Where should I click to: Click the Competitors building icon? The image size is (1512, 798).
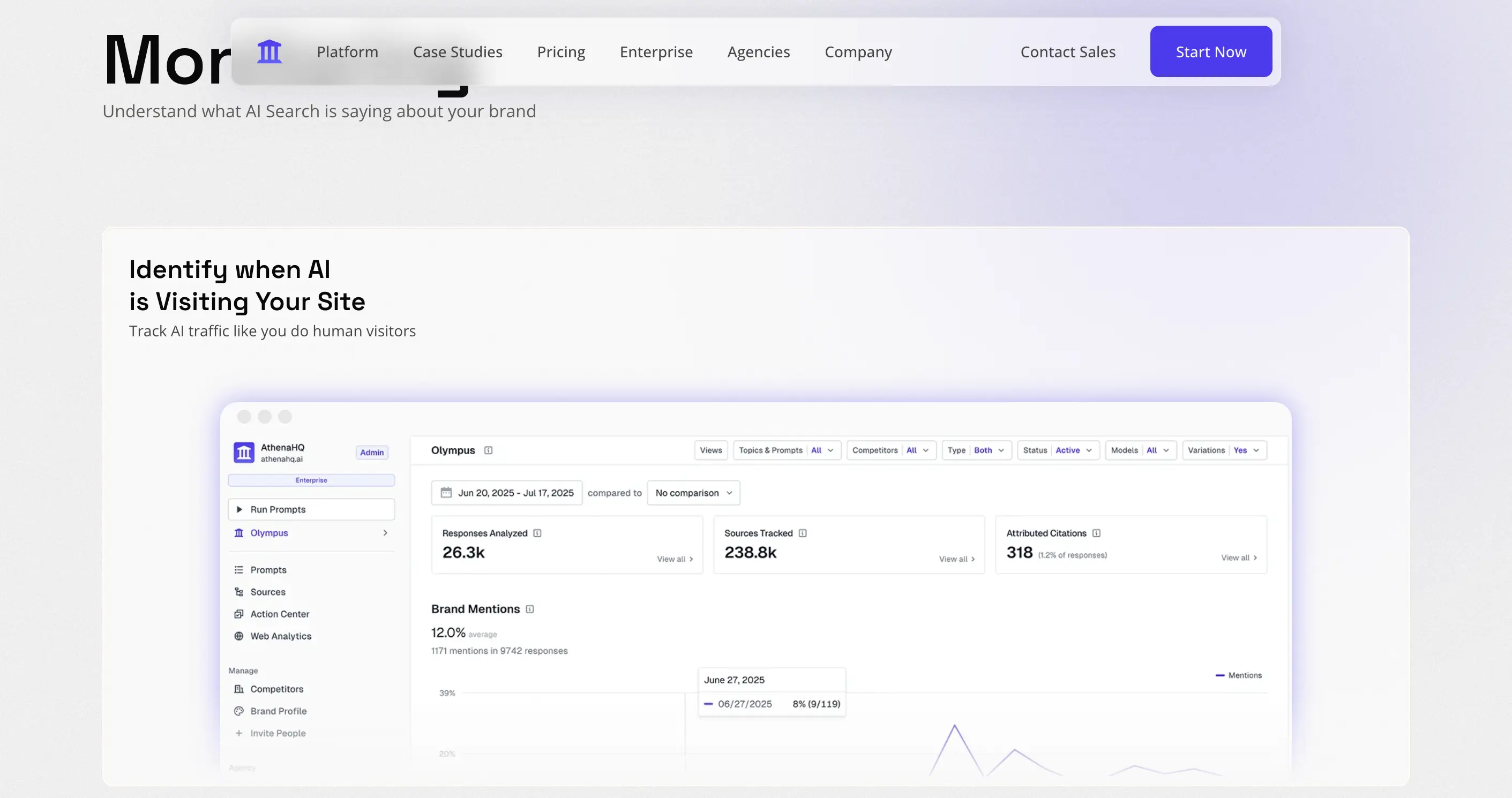click(x=239, y=689)
